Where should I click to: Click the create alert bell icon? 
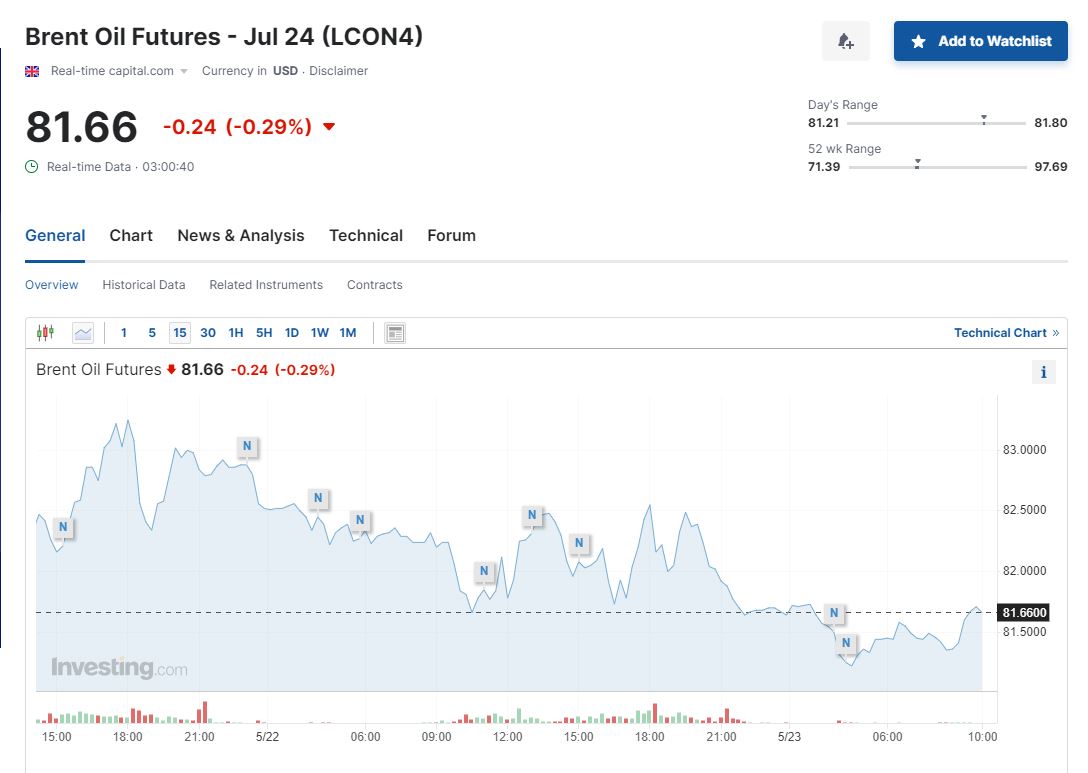point(845,41)
